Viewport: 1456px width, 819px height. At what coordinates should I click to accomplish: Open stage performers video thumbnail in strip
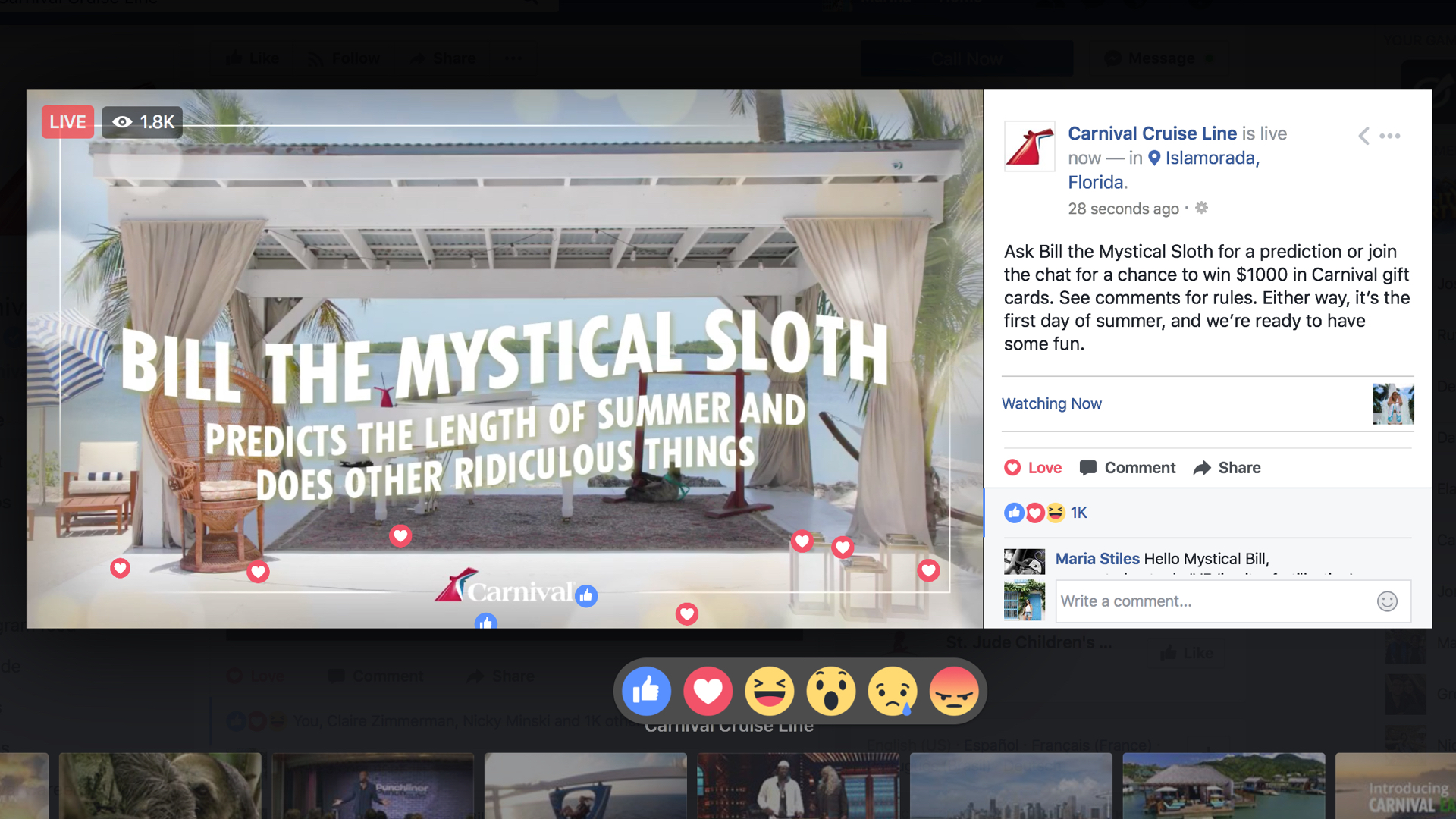pyautogui.click(x=799, y=786)
